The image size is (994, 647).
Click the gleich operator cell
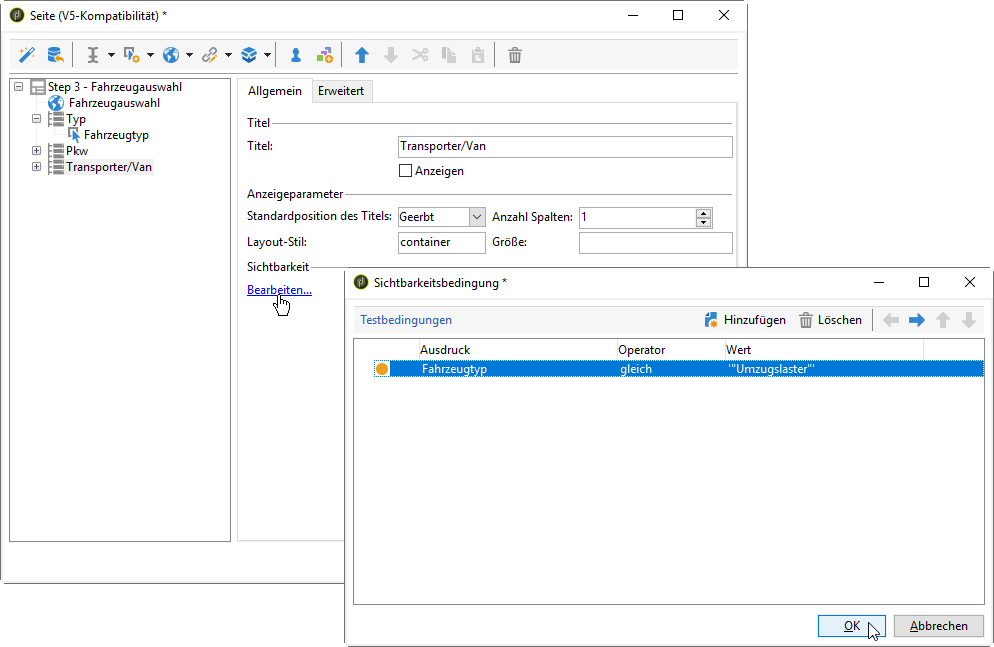pos(636,369)
